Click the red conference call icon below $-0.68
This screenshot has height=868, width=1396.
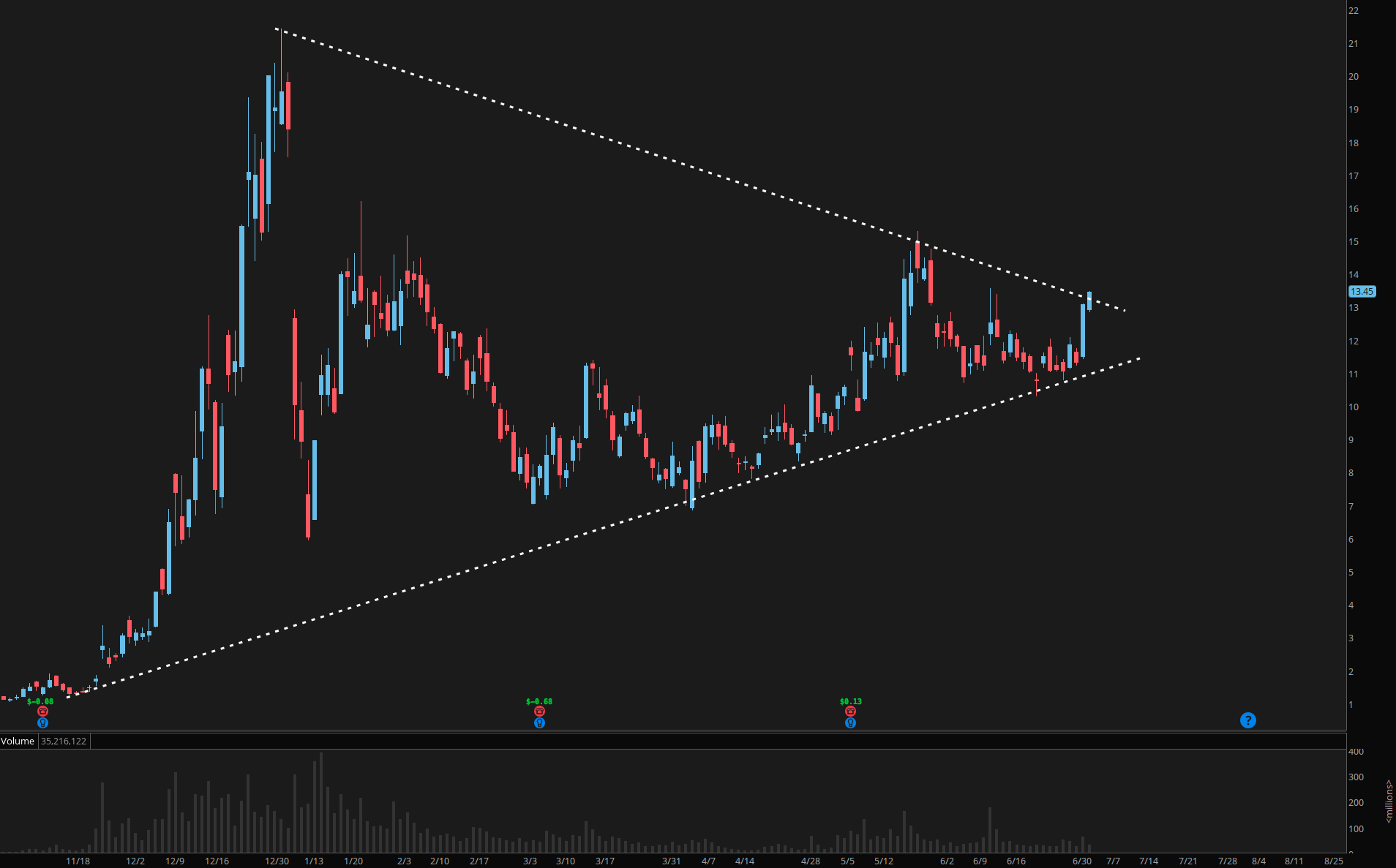(539, 712)
